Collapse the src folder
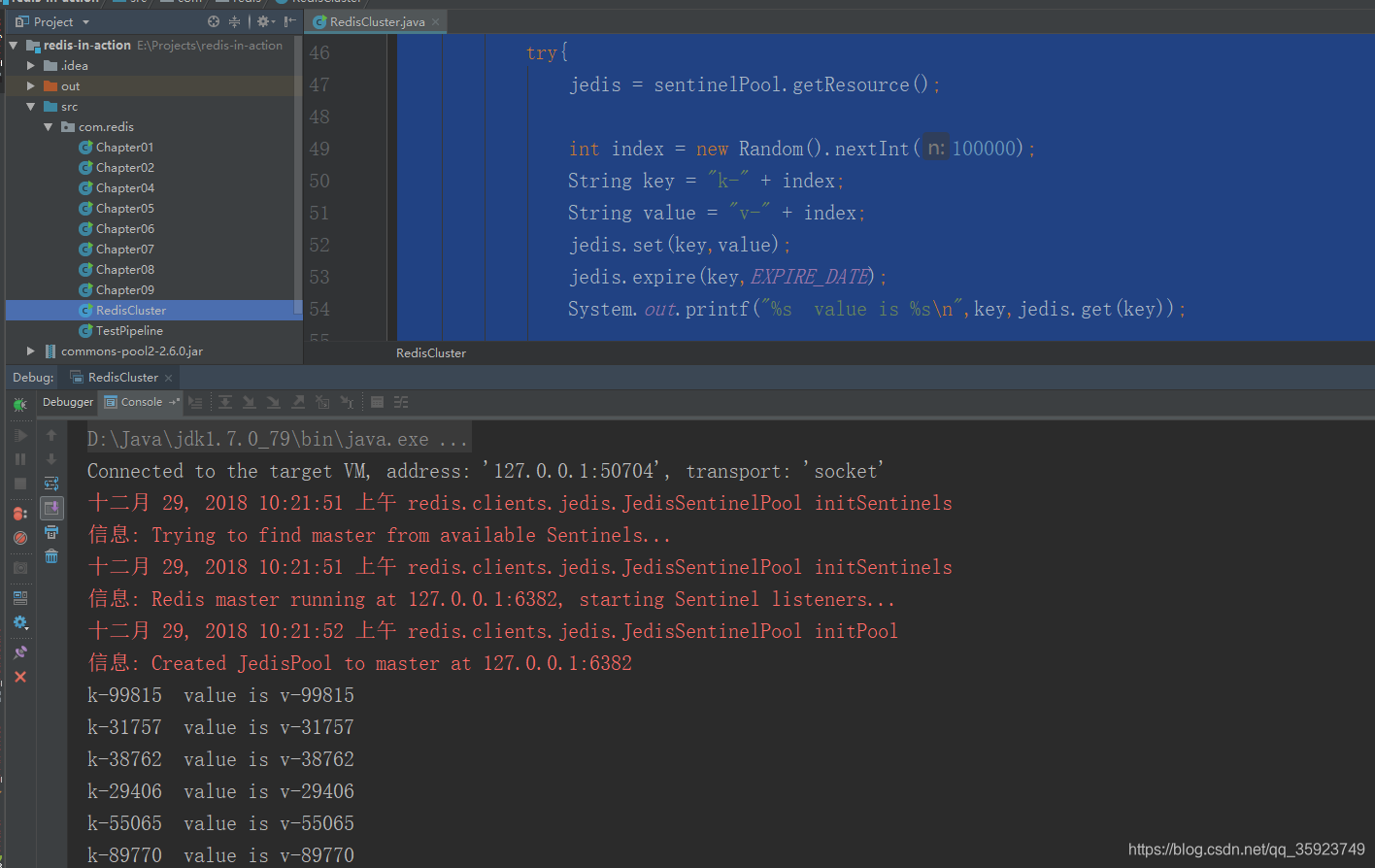 coord(31,107)
